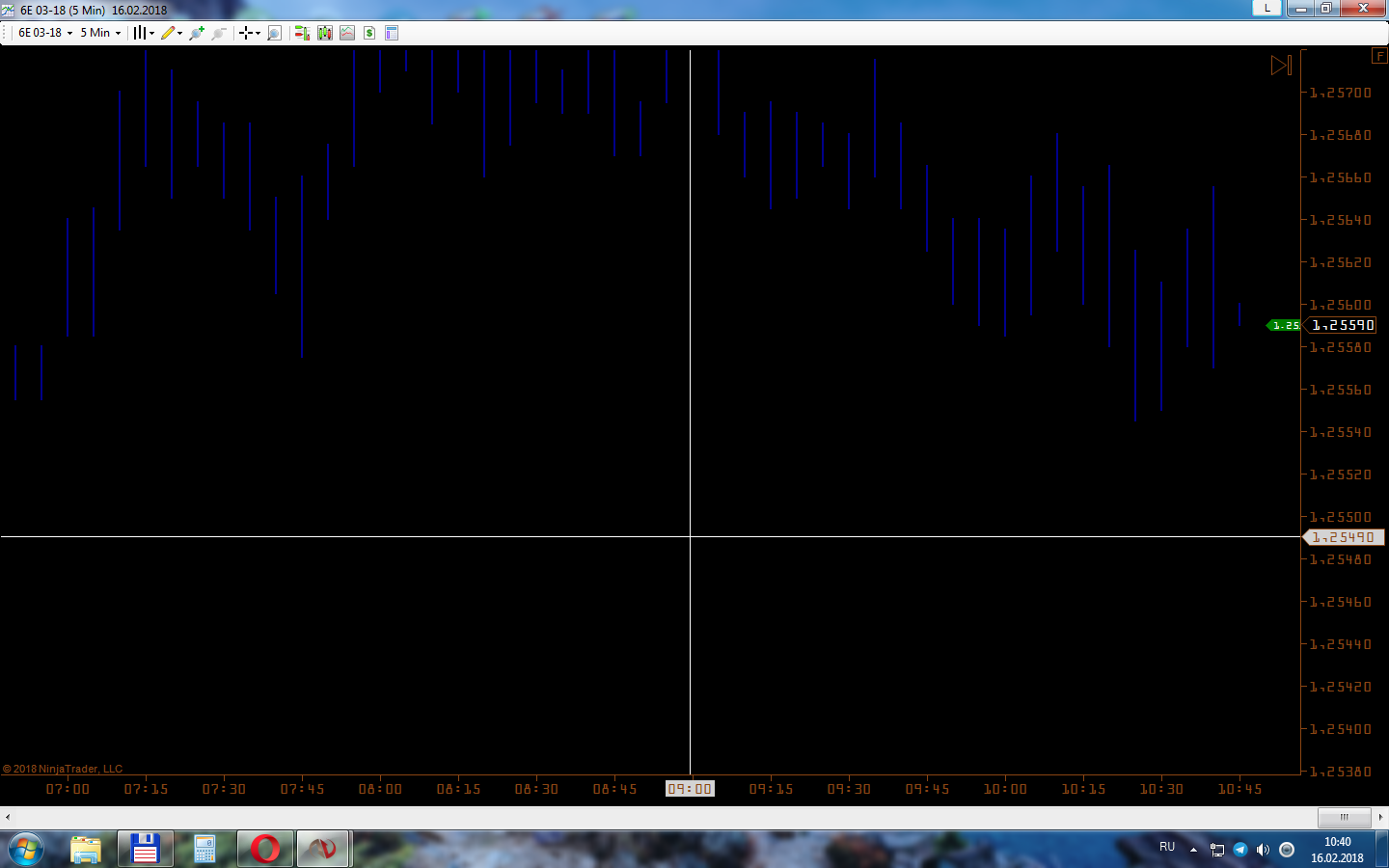The height and width of the screenshot is (868, 1389).
Task: Open the file explorer folder taskbar icon
Action: pyautogui.click(x=86, y=850)
